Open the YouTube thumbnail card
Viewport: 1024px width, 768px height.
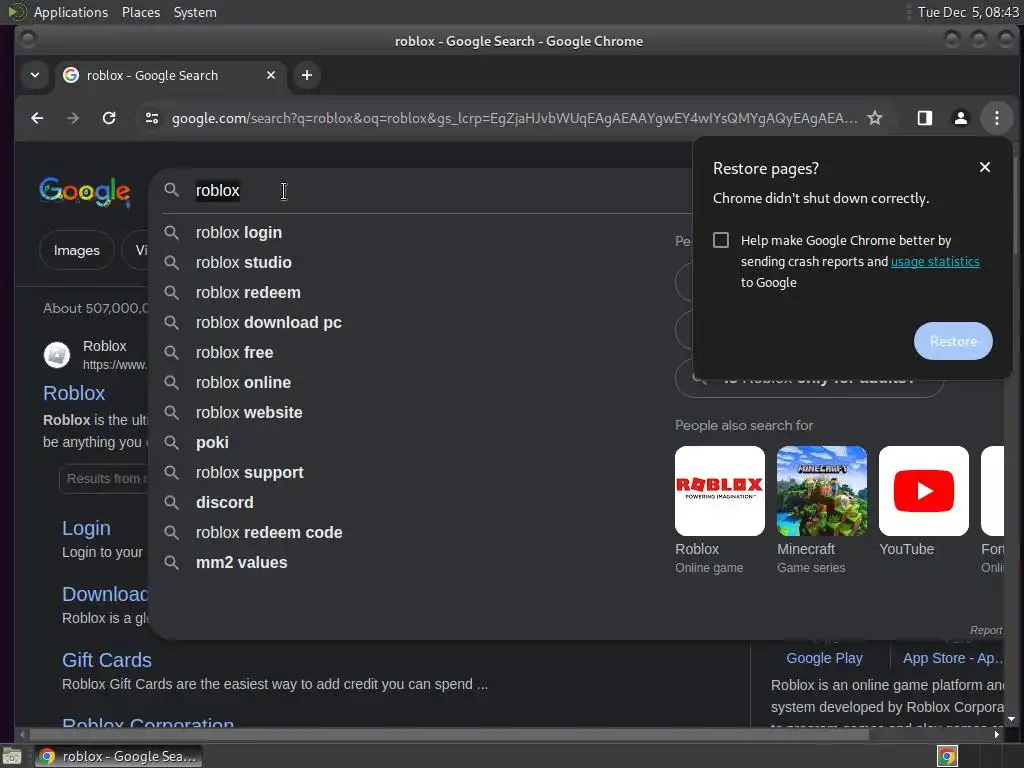pos(923,491)
